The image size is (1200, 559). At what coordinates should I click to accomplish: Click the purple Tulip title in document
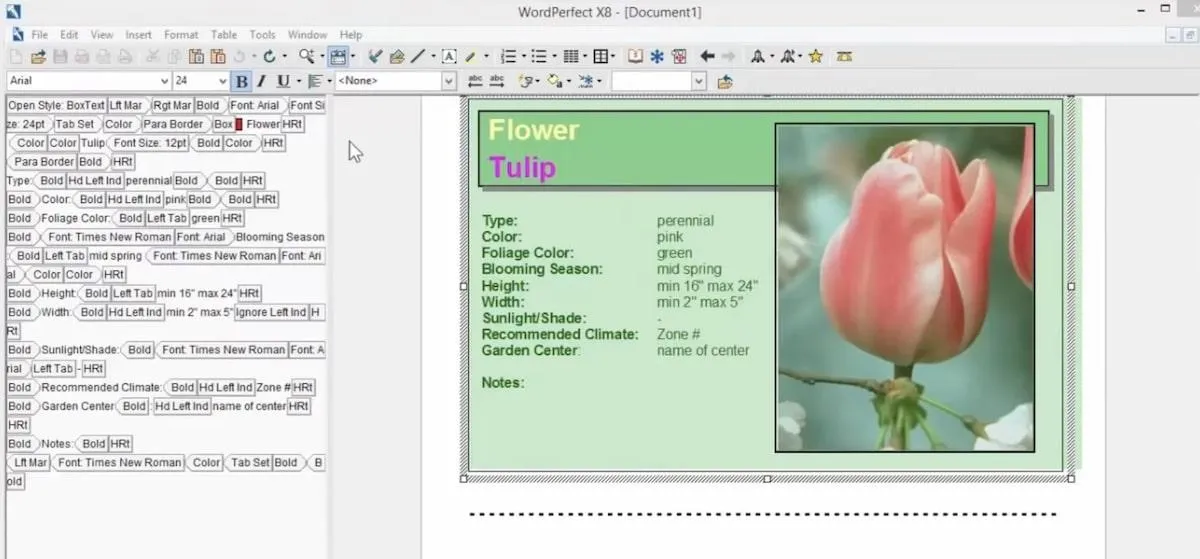[522, 167]
